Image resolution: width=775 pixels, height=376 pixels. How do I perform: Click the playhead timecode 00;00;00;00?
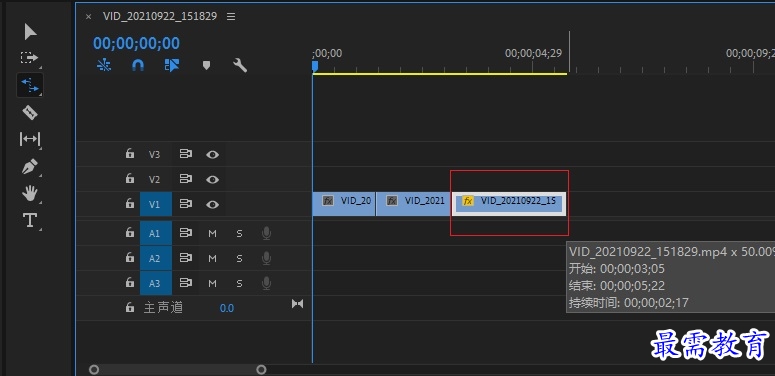click(136, 43)
